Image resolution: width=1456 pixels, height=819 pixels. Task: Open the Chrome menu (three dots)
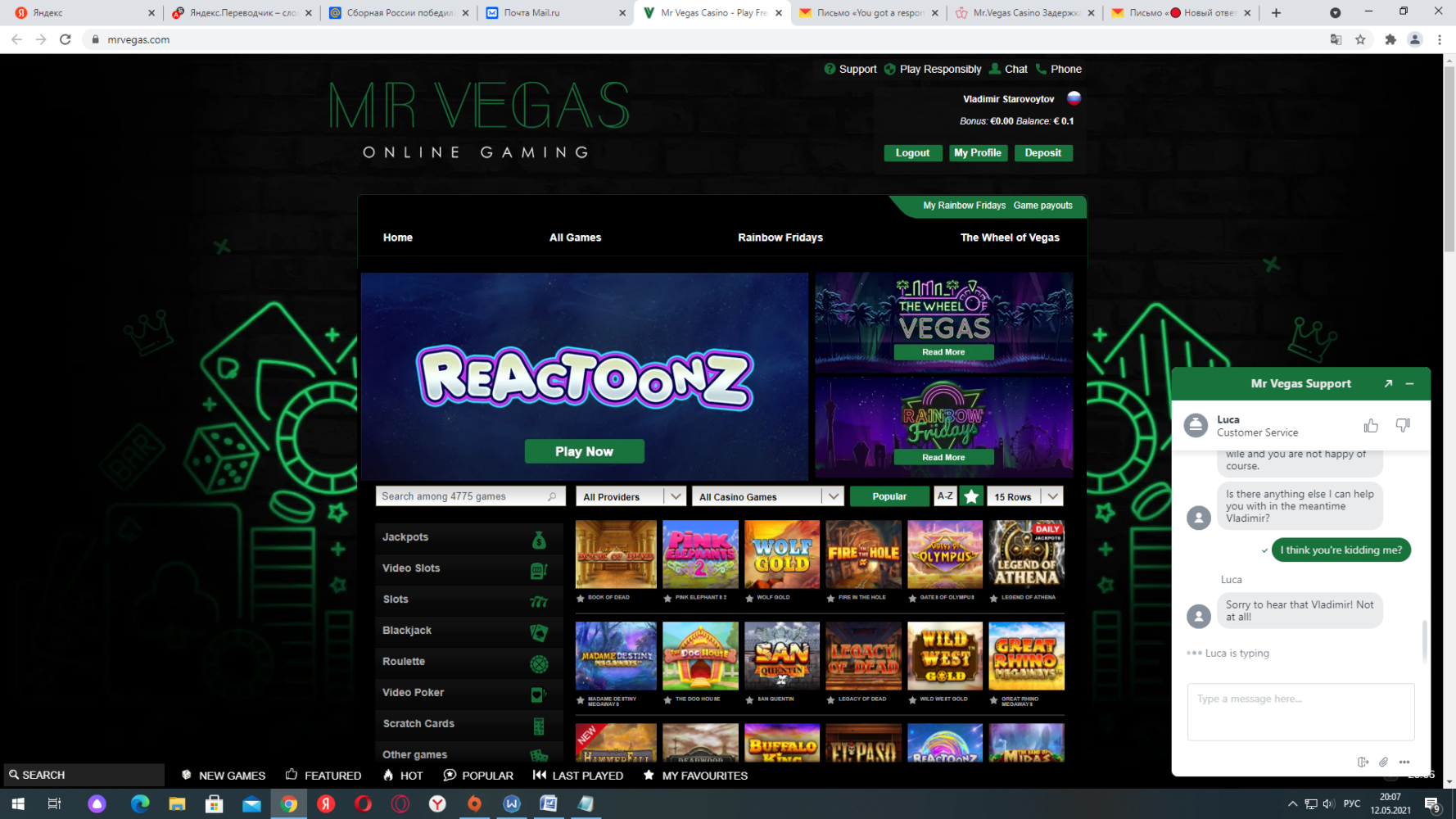[x=1440, y=39]
